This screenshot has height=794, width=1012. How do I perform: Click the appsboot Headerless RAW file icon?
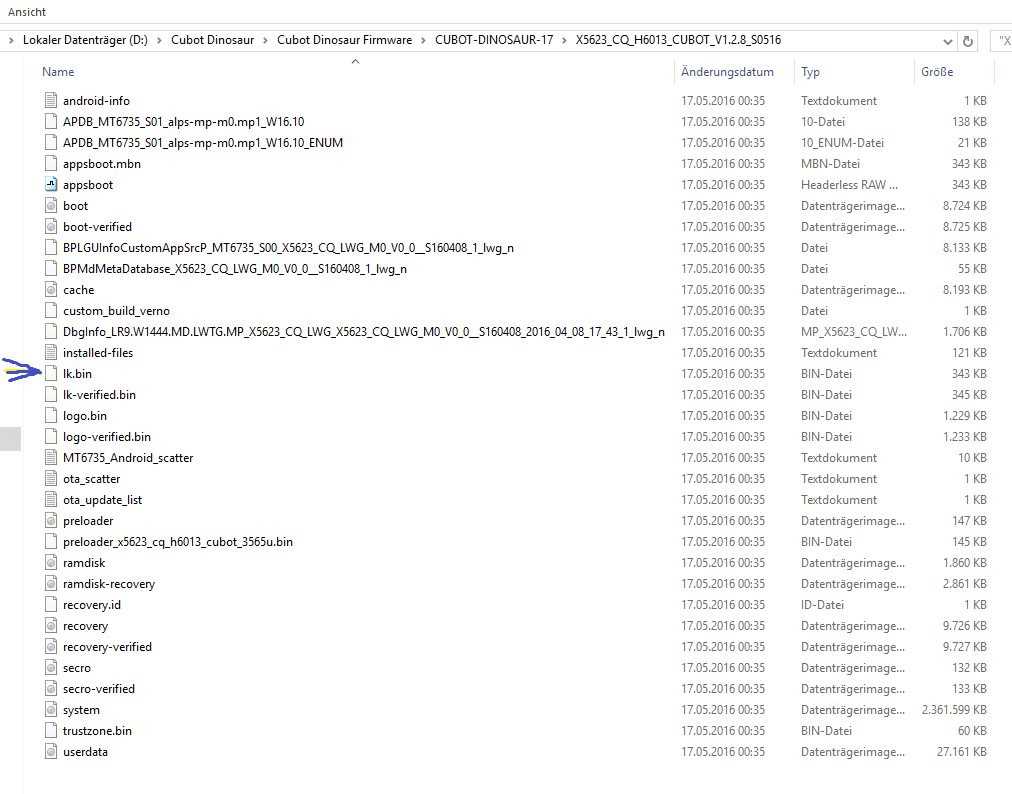(51, 184)
